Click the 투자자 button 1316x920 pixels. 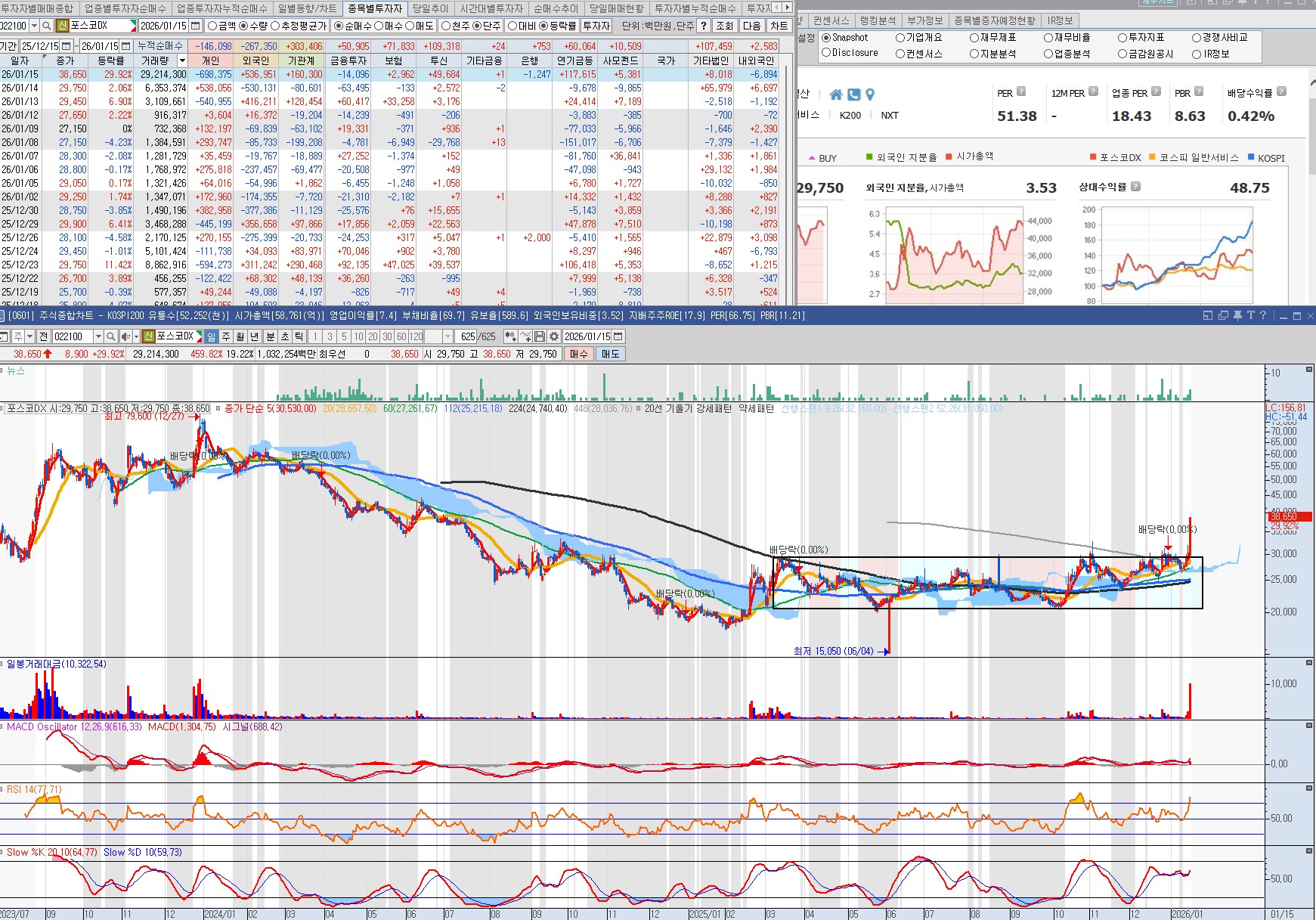pyautogui.click(x=596, y=26)
